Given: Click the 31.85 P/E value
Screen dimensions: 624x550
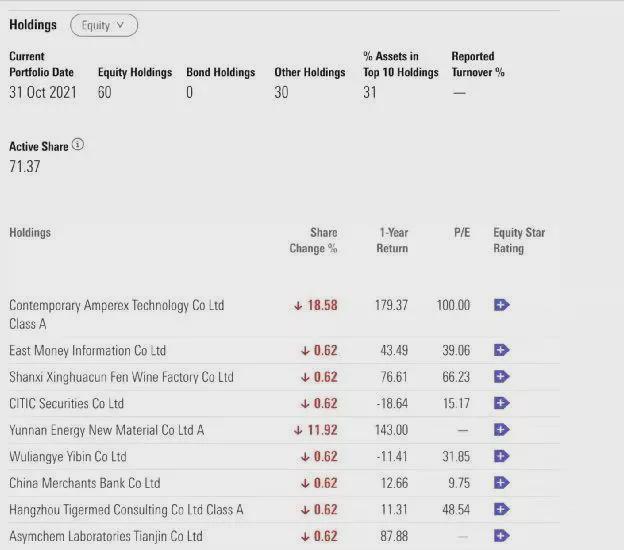Looking at the screenshot, I should click(456, 456).
